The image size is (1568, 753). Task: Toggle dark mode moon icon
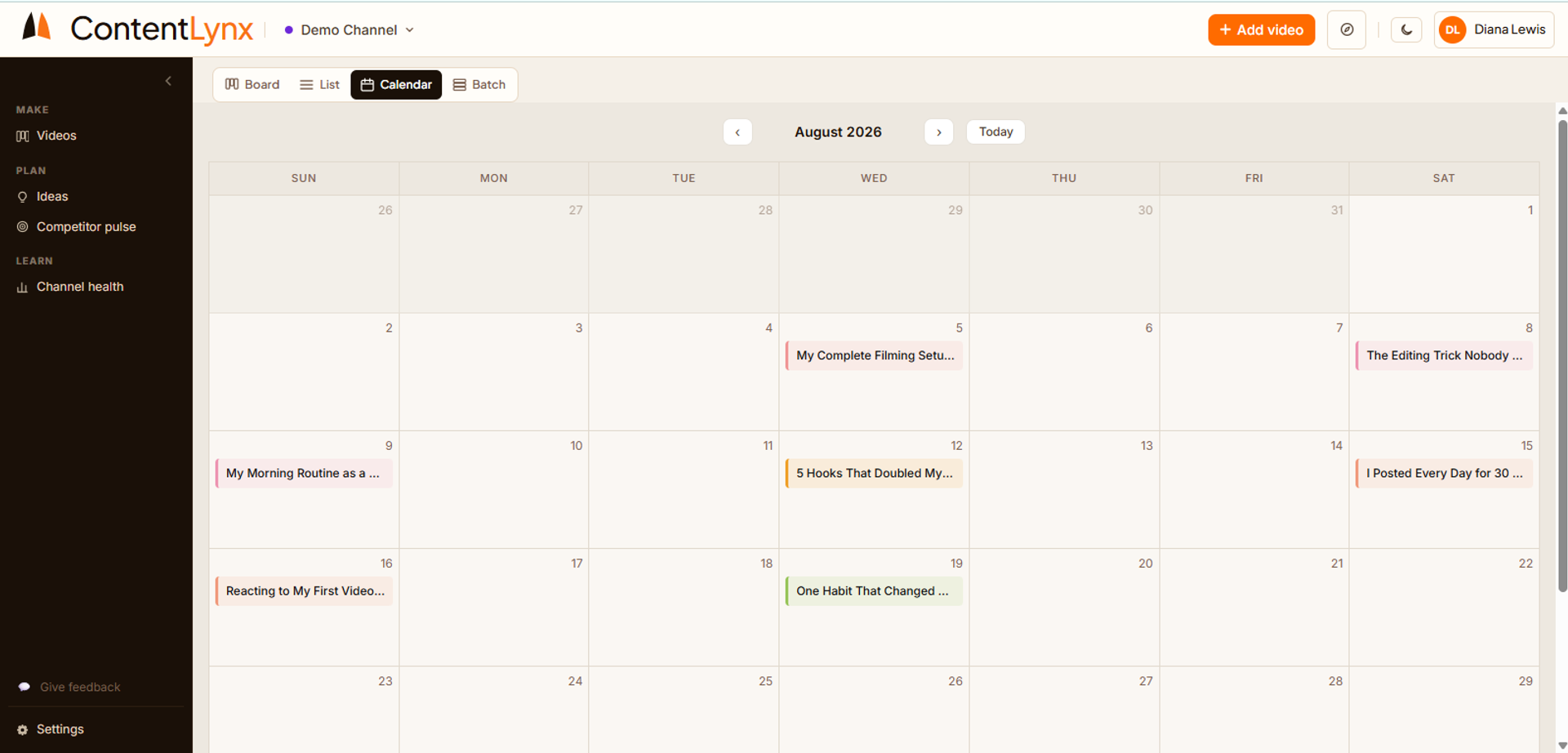tap(1406, 30)
